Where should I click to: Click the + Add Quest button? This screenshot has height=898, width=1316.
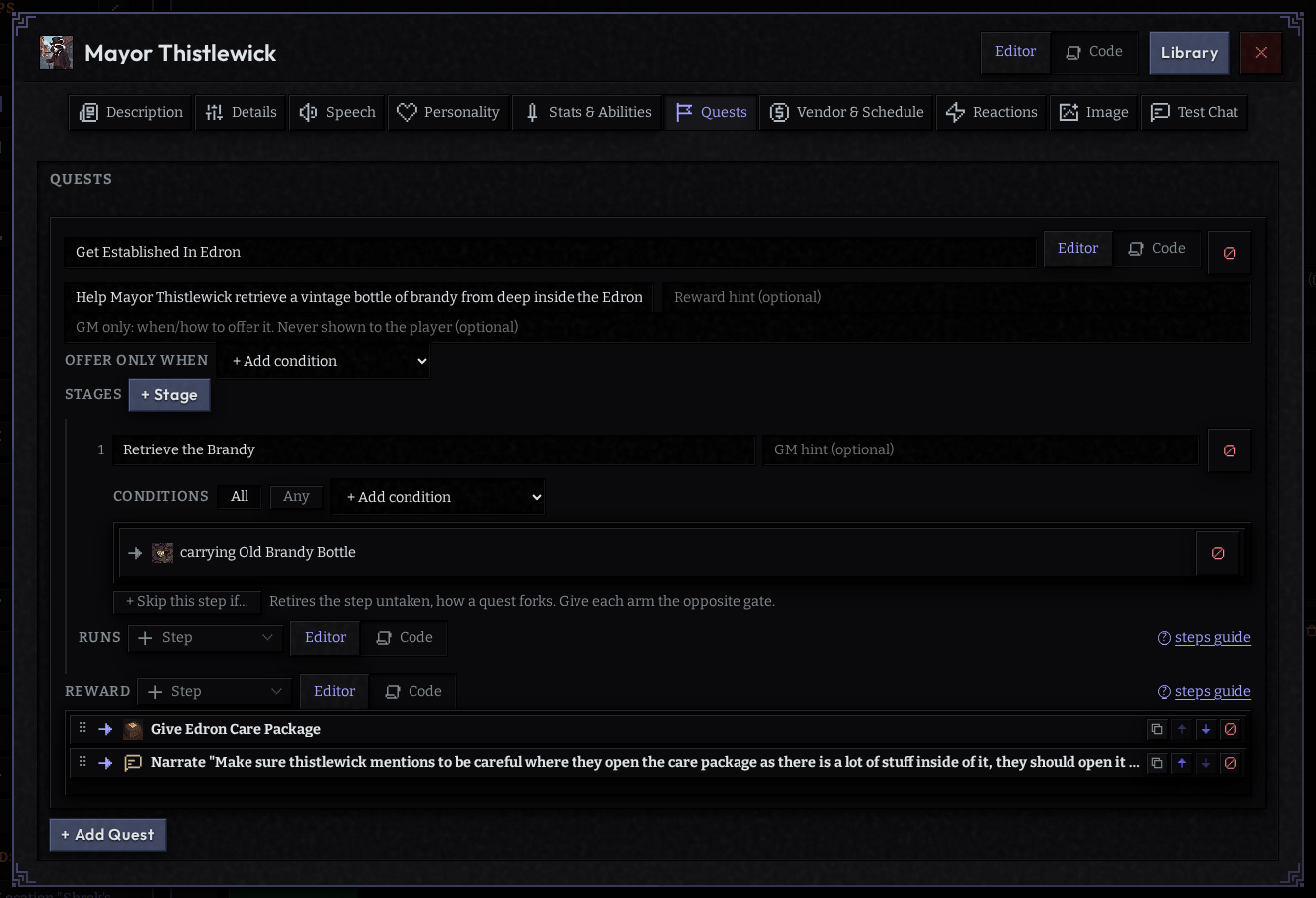(107, 835)
